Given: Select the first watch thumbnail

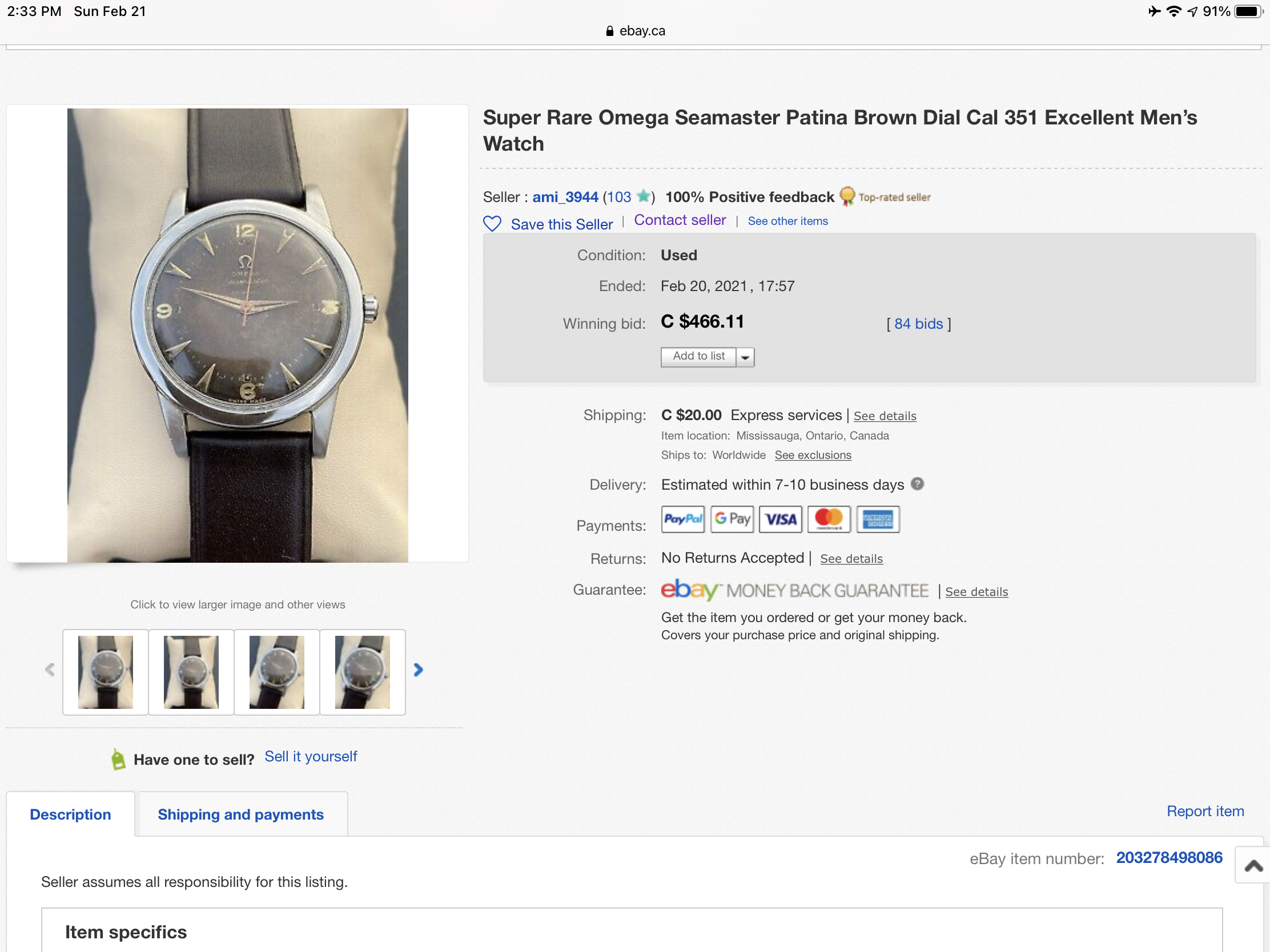Looking at the screenshot, I should click(105, 672).
